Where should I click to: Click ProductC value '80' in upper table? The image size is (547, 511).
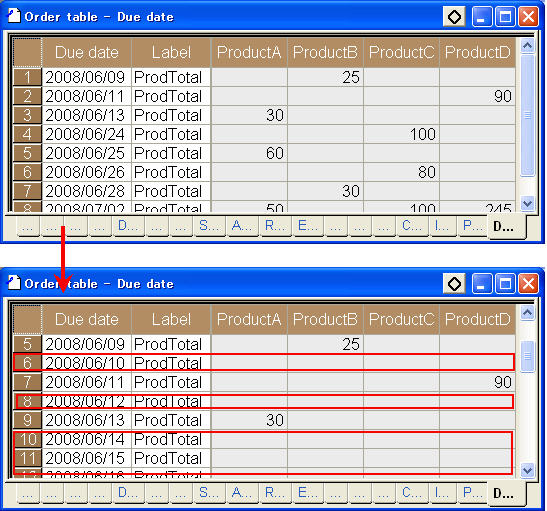pyautogui.click(x=402, y=172)
